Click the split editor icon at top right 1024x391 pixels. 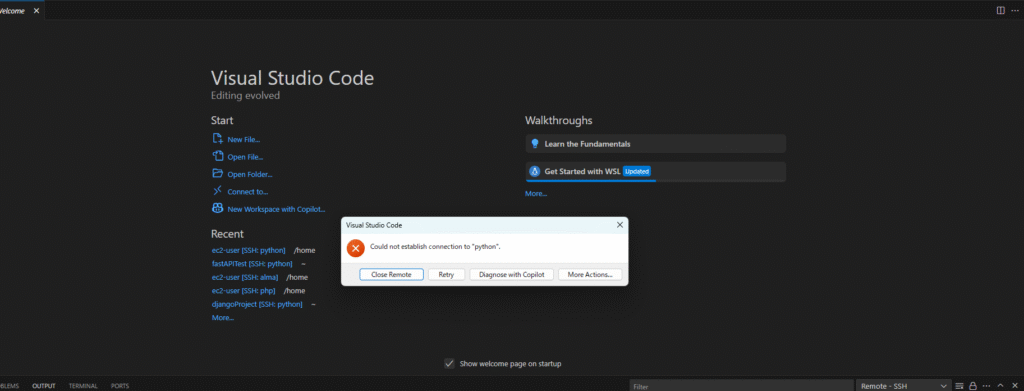tap(1000, 10)
